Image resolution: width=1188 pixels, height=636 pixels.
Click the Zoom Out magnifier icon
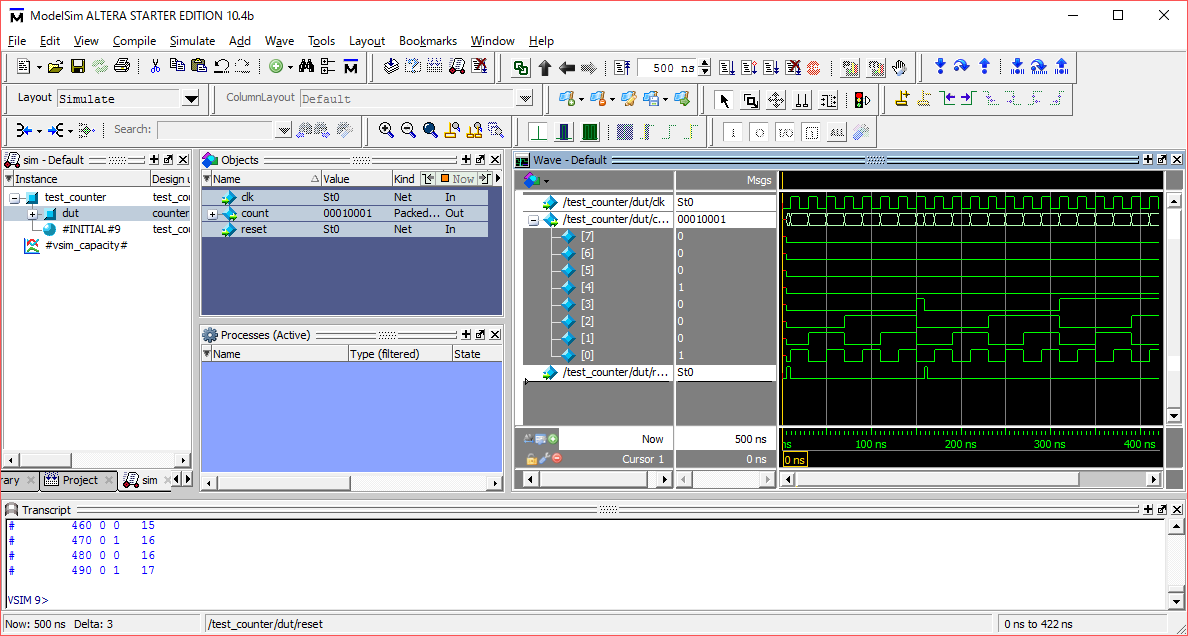408,130
